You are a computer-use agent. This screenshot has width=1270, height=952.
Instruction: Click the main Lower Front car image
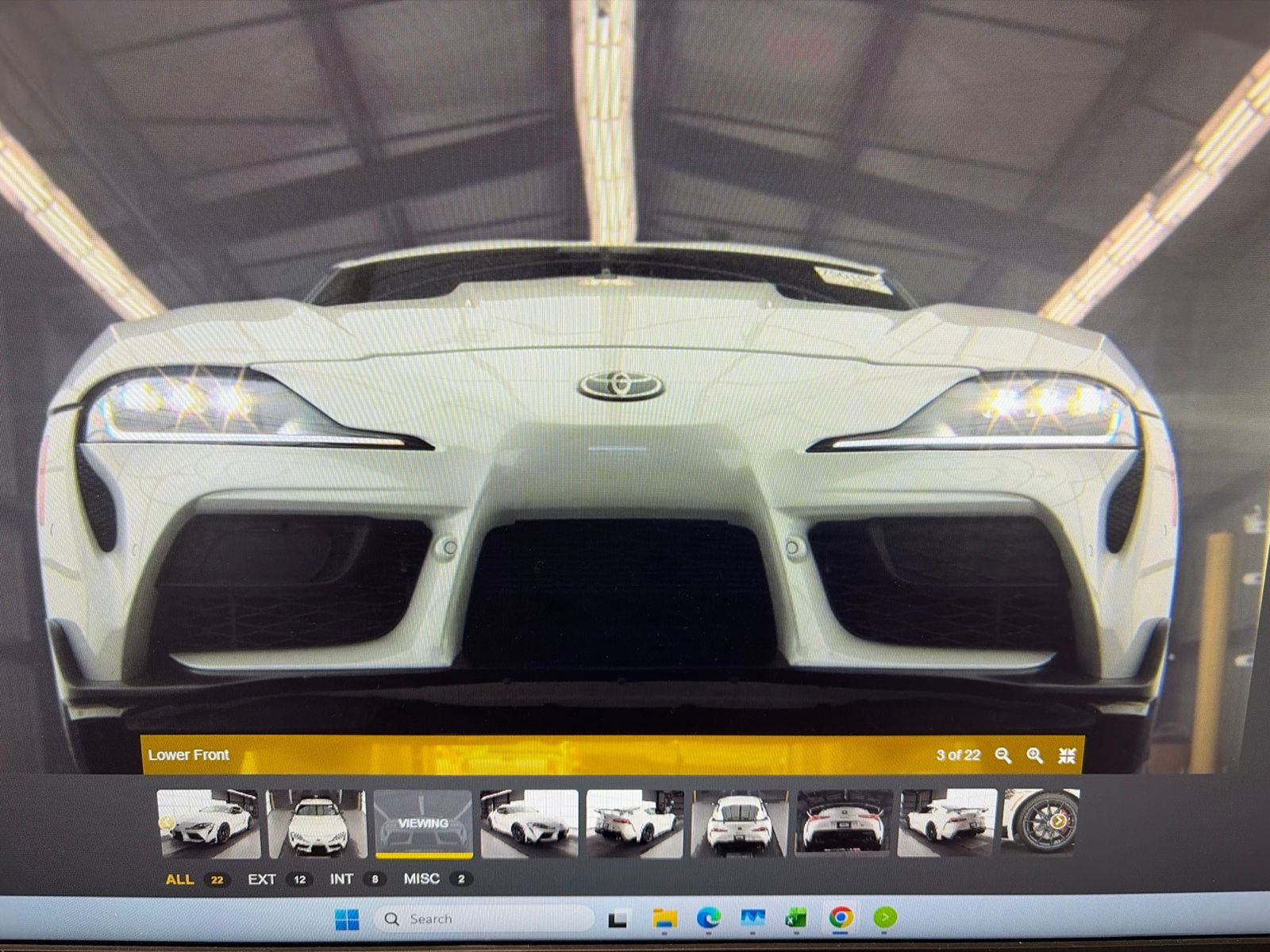click(611, 389)
